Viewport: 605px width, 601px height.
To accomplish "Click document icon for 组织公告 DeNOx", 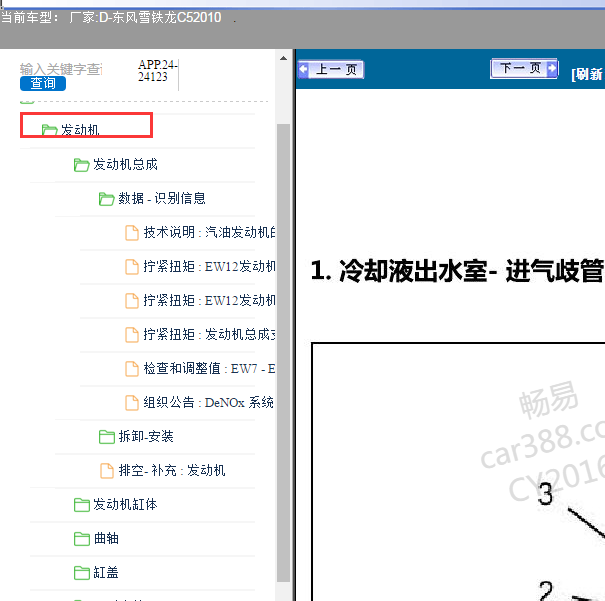I will point(132,402).
